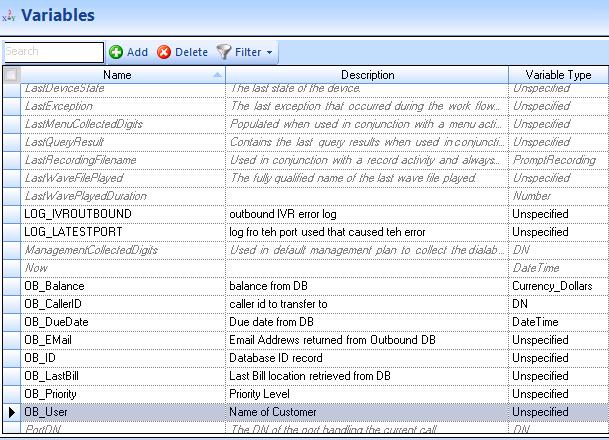Select the LastDeviceState variable name
The width and height of the screenshot is (609, 440).
(64, 88)
